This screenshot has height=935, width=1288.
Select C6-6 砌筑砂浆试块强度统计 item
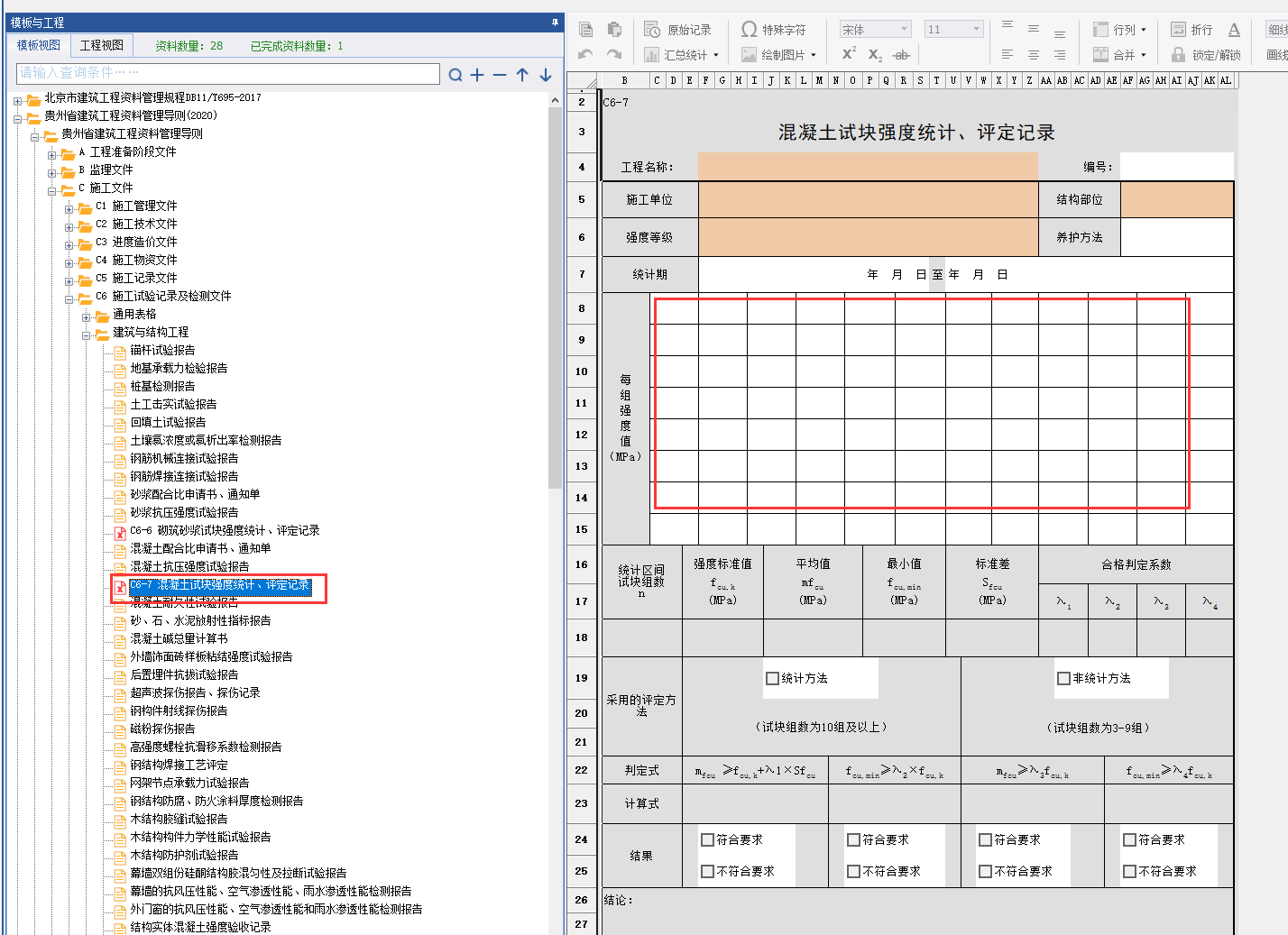225,530
